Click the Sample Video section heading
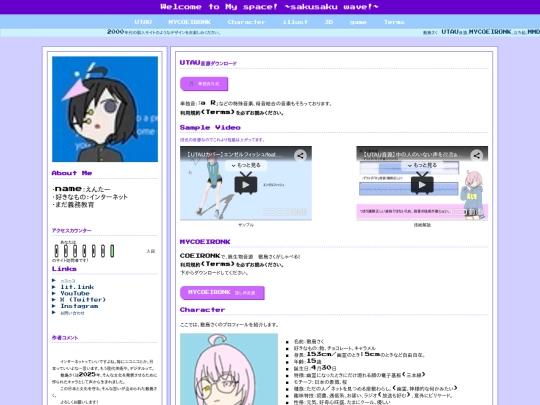540x405 pixels. [x=210, y=127]
